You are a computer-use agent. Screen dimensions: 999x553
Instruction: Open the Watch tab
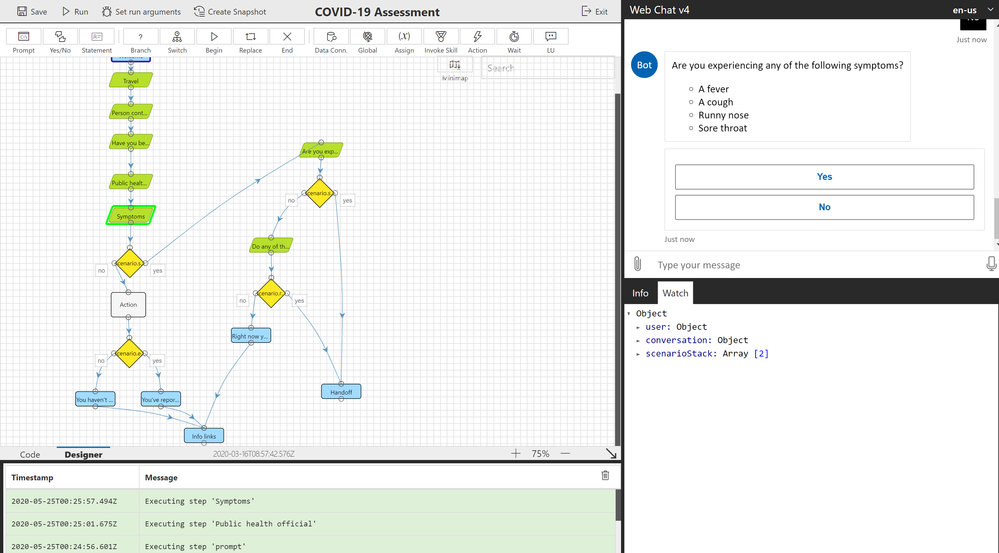[x=675, y=293]
